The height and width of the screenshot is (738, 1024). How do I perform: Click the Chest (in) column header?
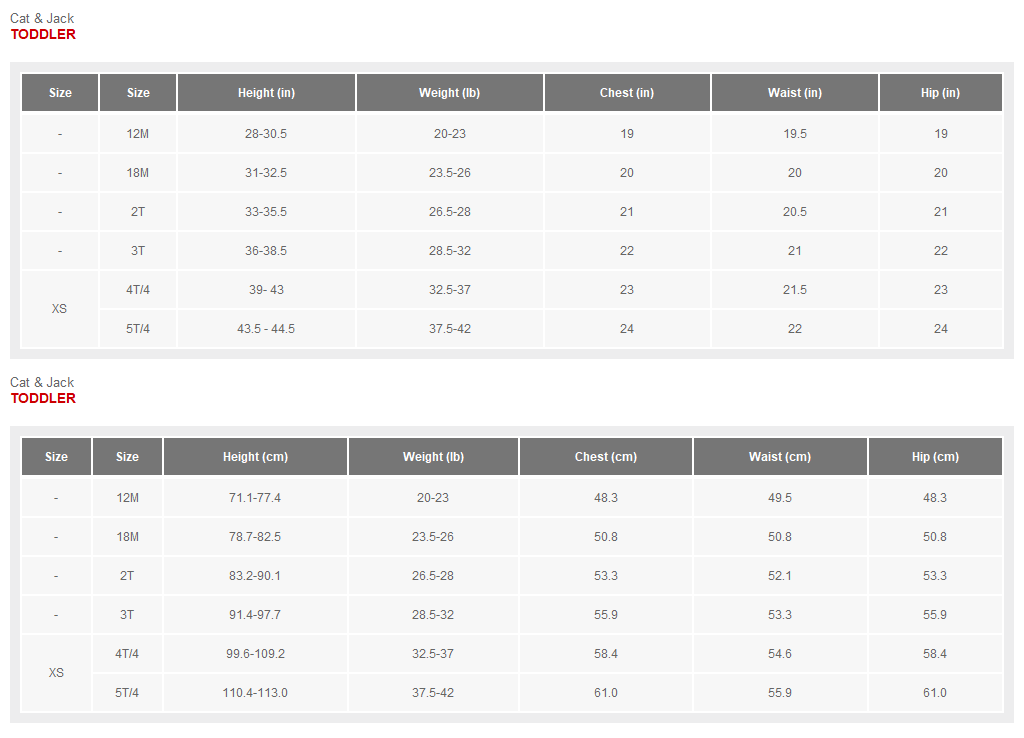[x=627, y=93]
